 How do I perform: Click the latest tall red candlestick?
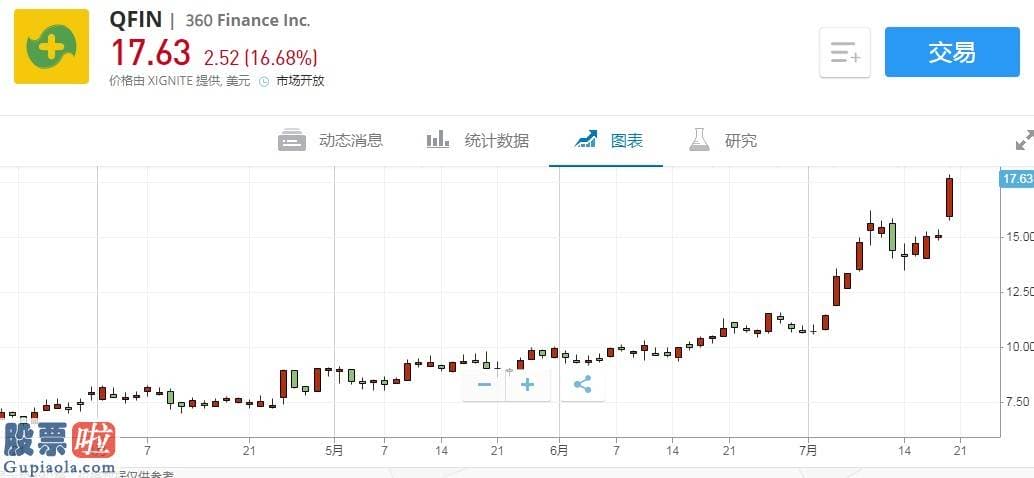(950, 197)
